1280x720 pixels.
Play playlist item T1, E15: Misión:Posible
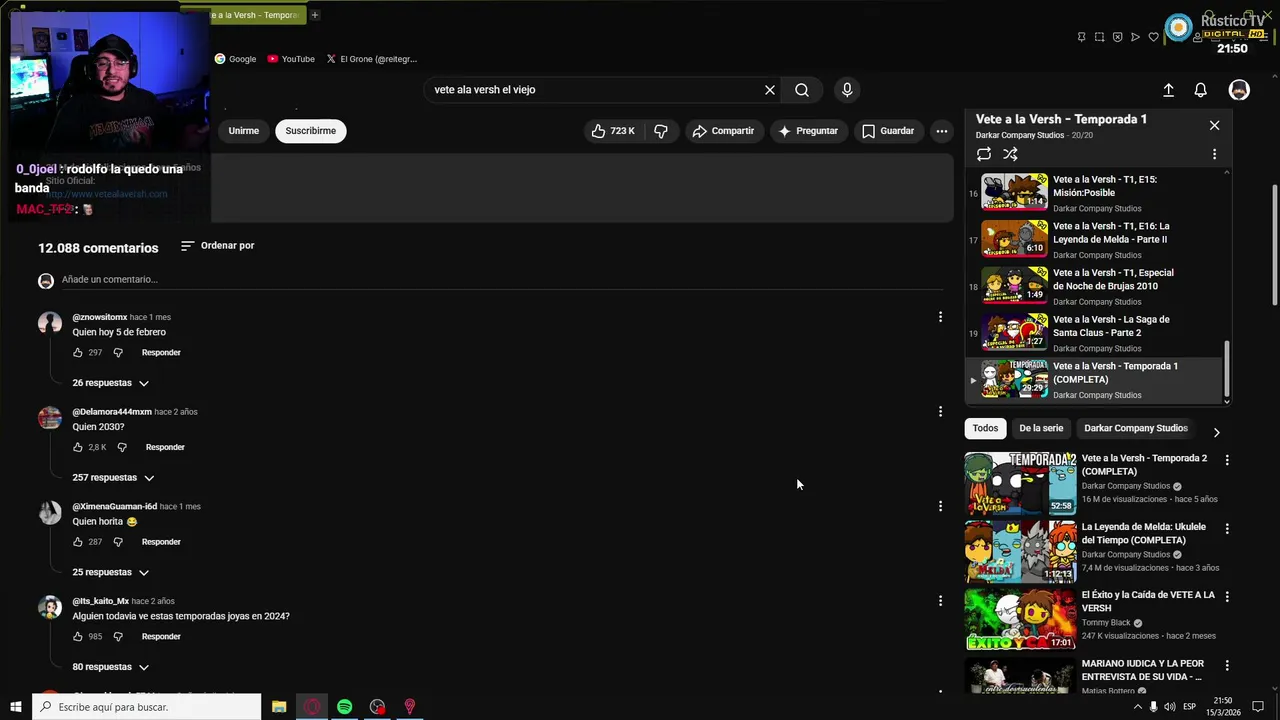(1095, 193)
